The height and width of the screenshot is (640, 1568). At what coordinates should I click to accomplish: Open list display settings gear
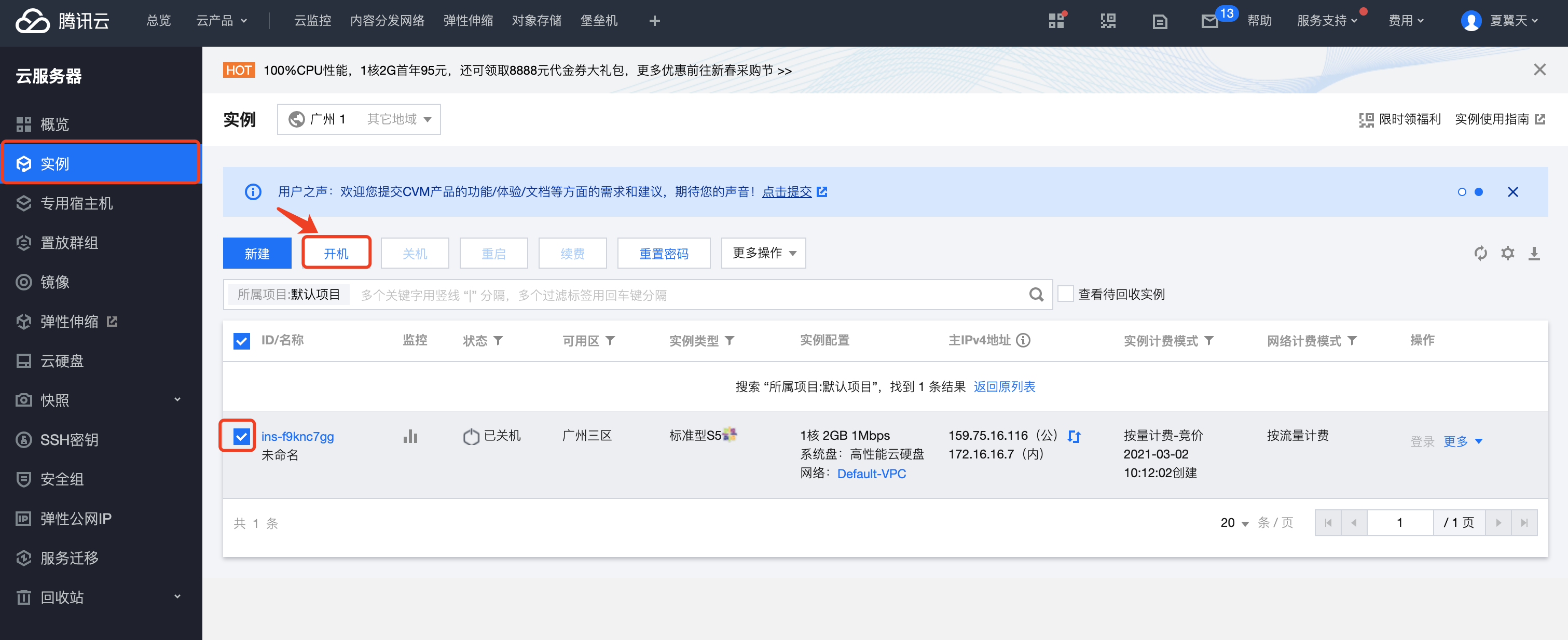(1507, 253)
